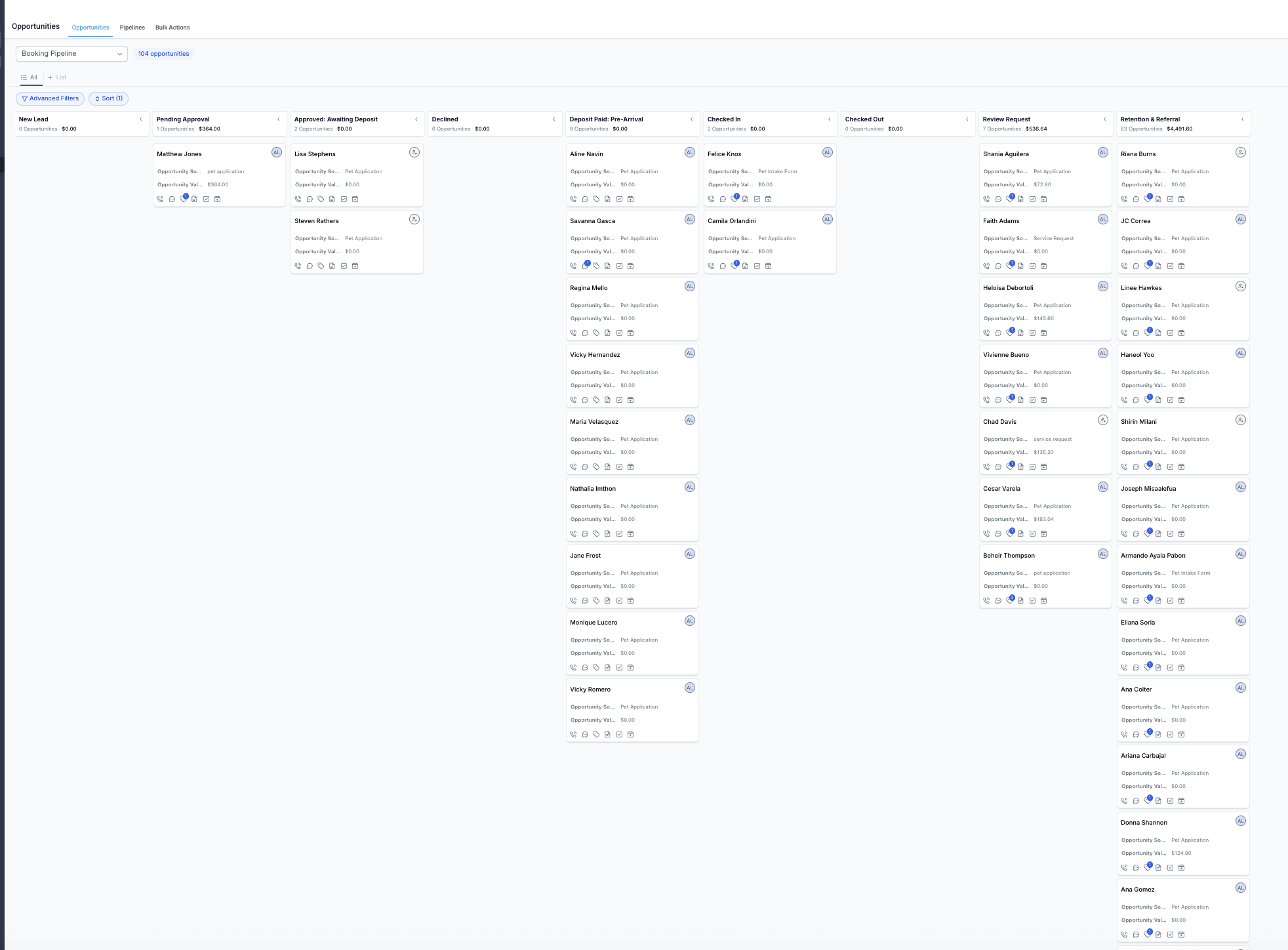Open the Booking Pipeline dropdown
The height and width of the screenshot is (950, 1288).
click(71, 54)
